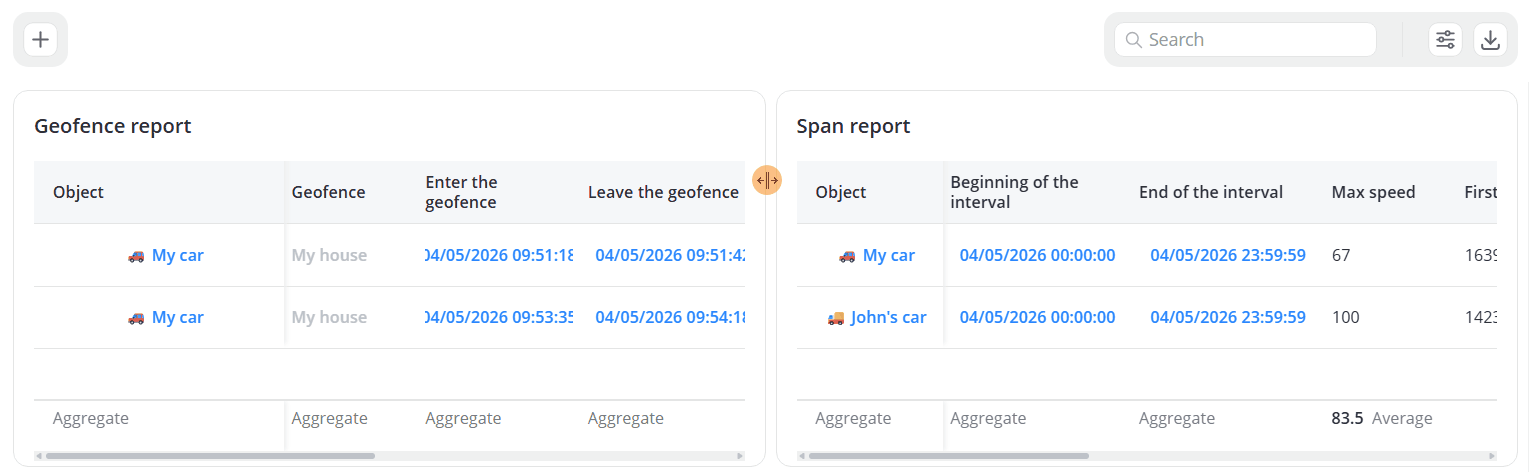
Task: Open leave time 04/05/2026 09:51:42
Action: [x=670, y=255]
